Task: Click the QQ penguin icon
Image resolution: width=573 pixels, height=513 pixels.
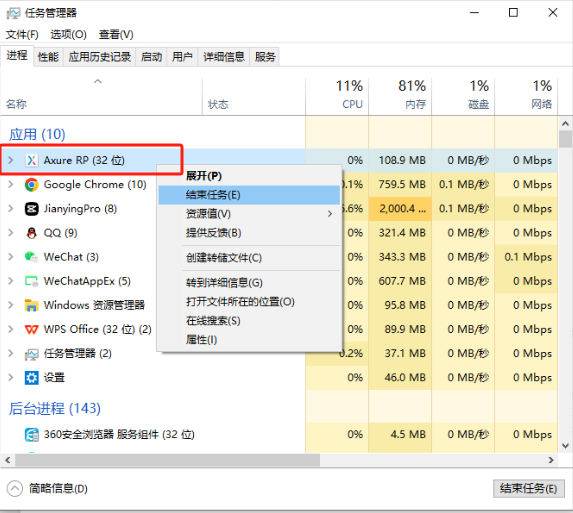Action: 32,233
